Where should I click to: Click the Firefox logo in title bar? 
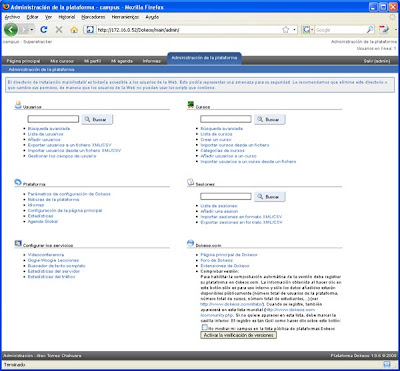click(x=6, y=6)
